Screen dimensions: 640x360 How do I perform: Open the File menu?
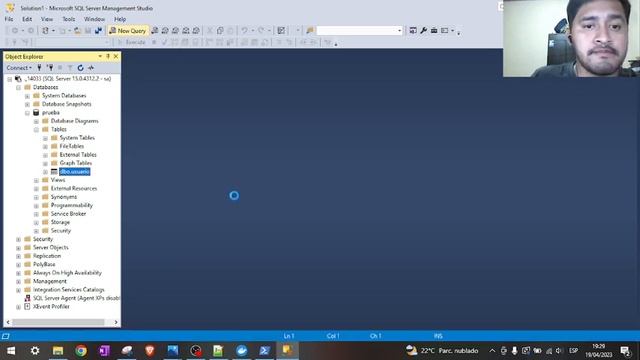9,19
